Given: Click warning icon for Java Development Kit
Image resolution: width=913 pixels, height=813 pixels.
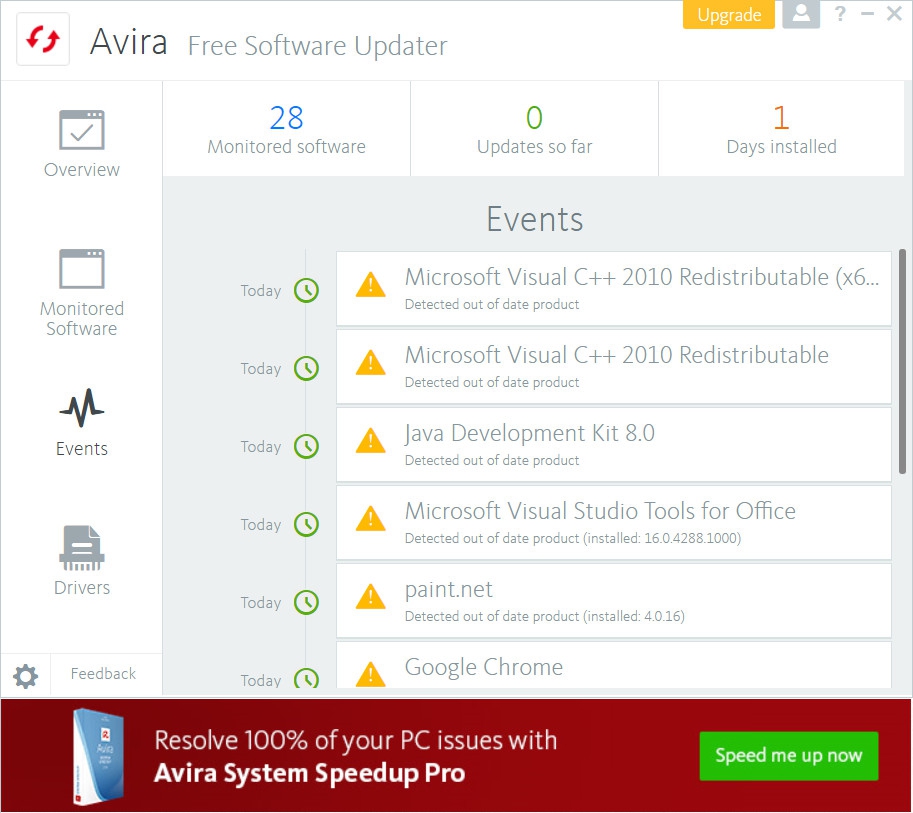Looking at the screenshot, I should click(x=370, y=441).
